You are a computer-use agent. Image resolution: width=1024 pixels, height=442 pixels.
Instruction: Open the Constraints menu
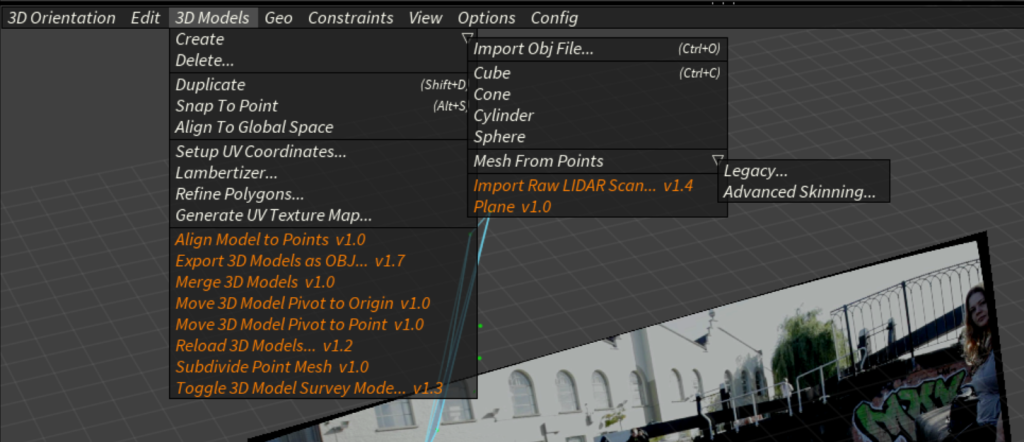(351, 18)
